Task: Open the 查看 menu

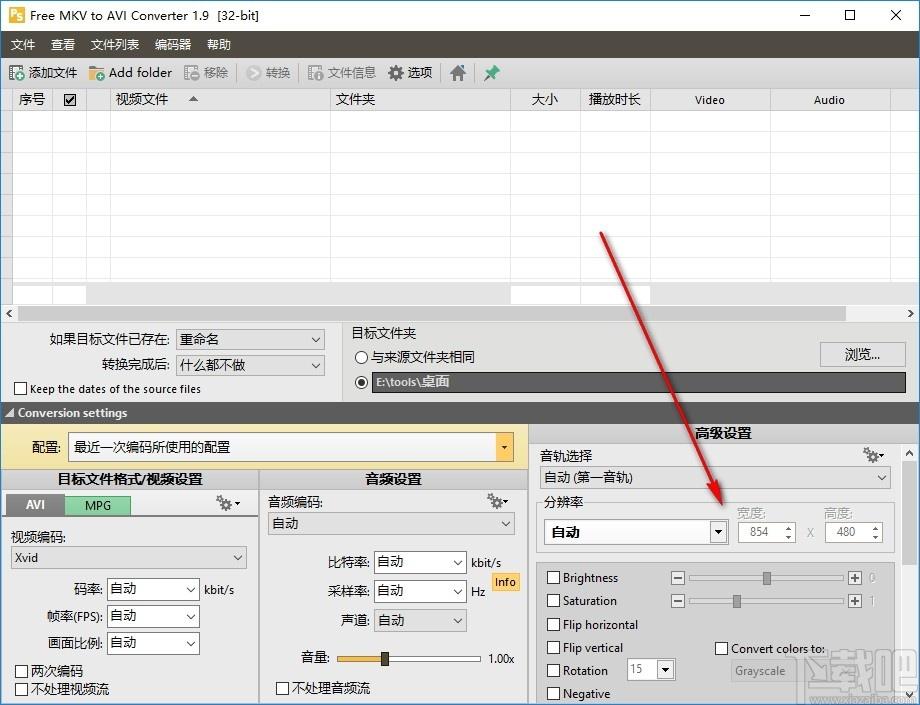Action: 63,45
